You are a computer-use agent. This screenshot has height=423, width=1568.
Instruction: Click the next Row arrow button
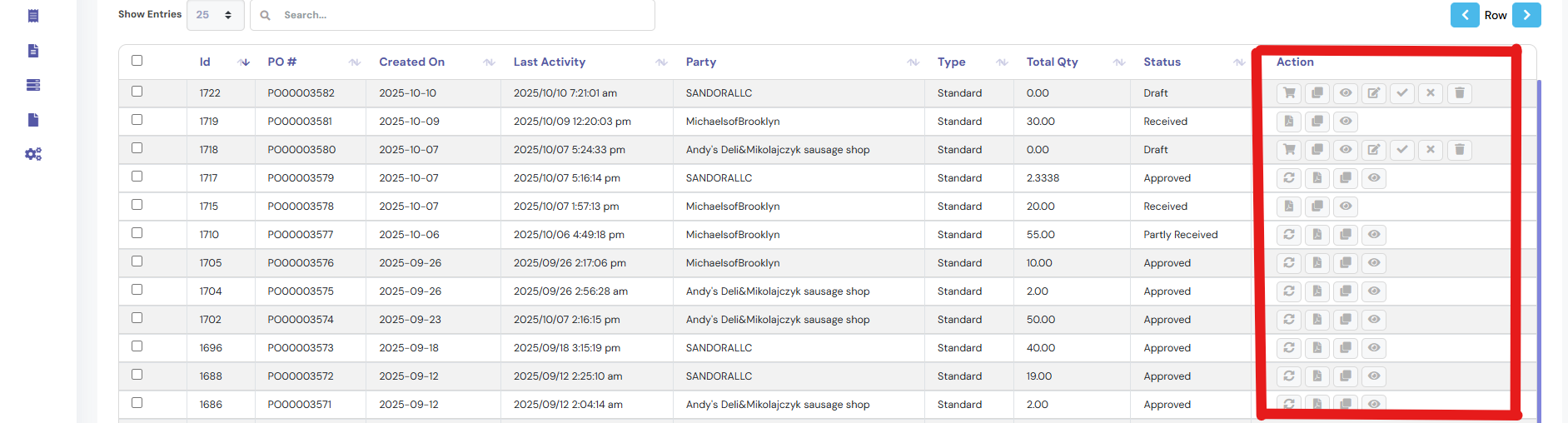[1526, 15]
